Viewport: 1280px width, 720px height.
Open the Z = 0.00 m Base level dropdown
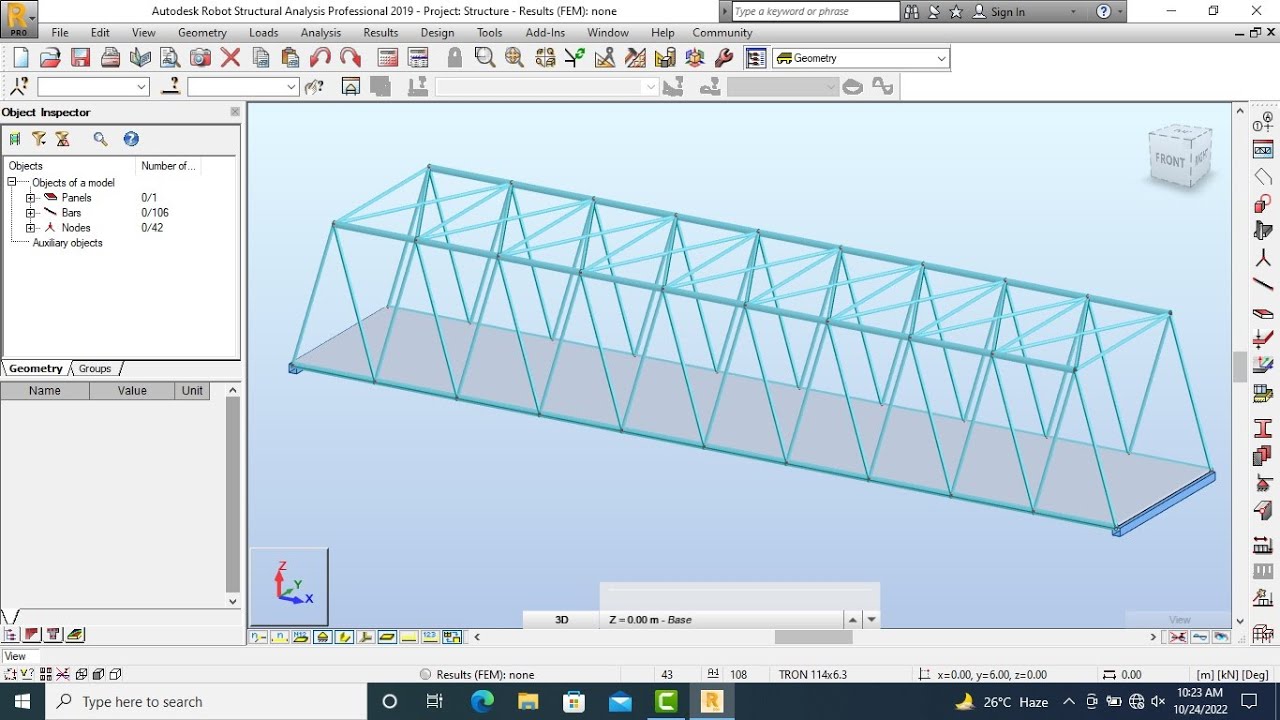pos(872,620)
